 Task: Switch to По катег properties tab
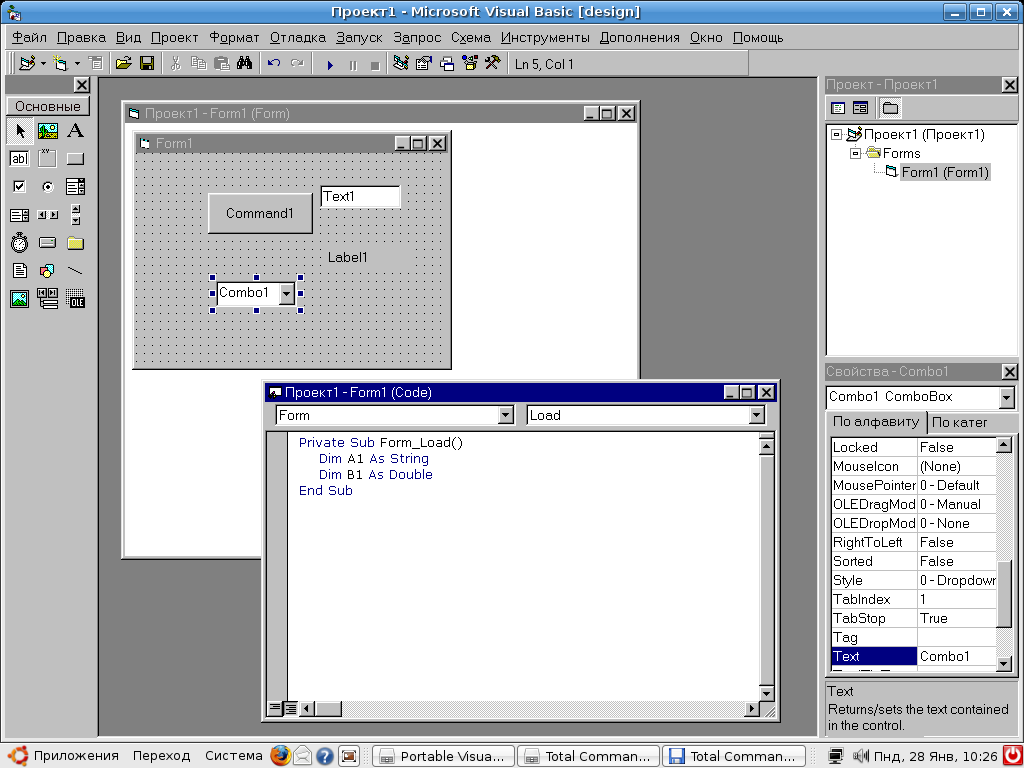[960, 423]
